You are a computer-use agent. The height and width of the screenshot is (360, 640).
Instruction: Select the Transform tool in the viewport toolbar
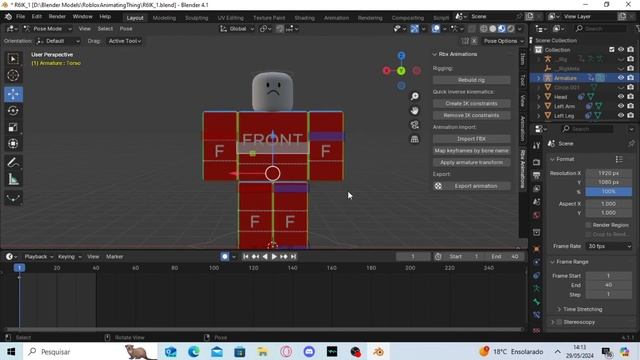(x=13, y=144)
